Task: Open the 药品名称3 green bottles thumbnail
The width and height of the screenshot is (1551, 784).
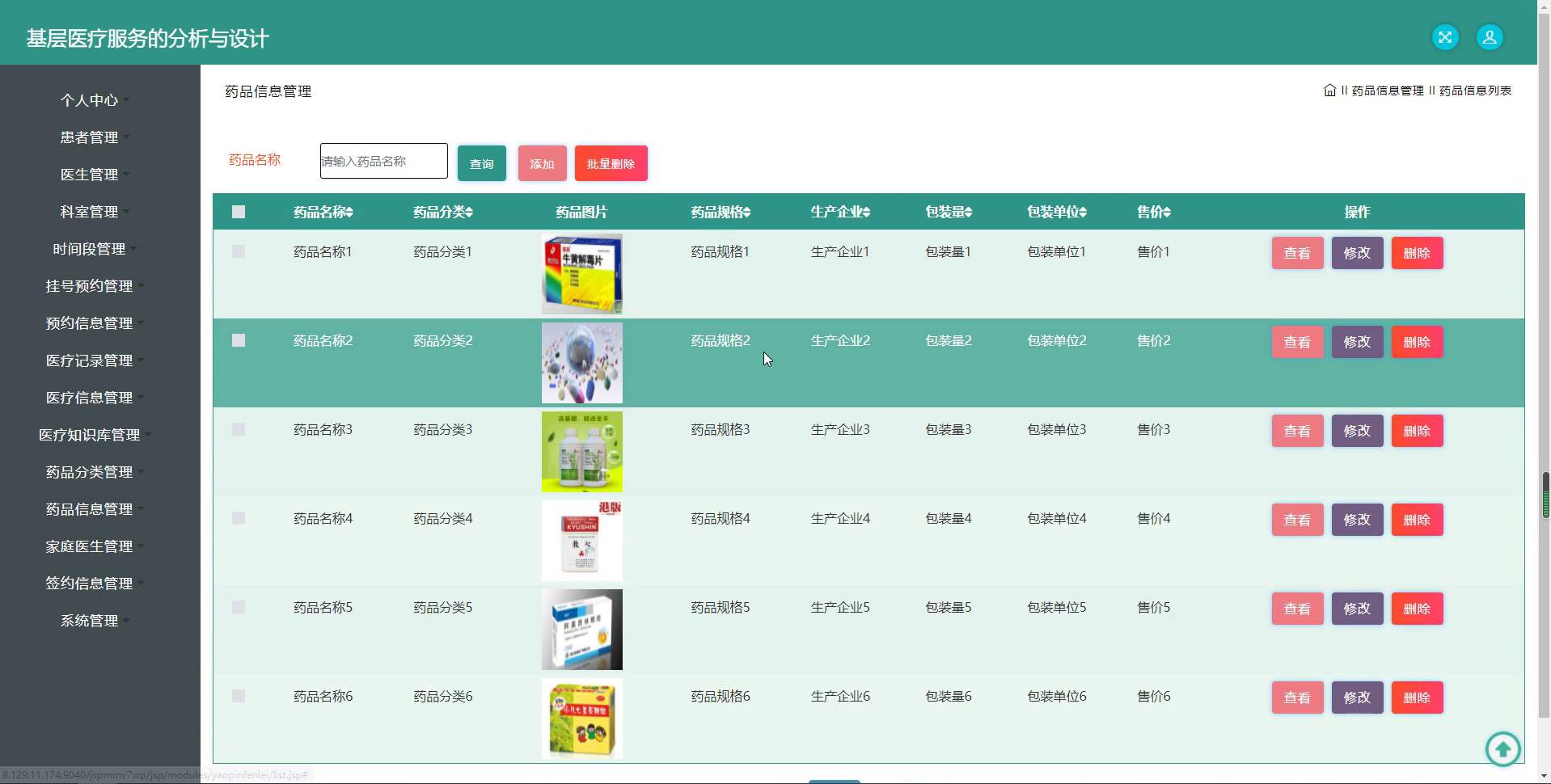Action: [x=582, y=452]
